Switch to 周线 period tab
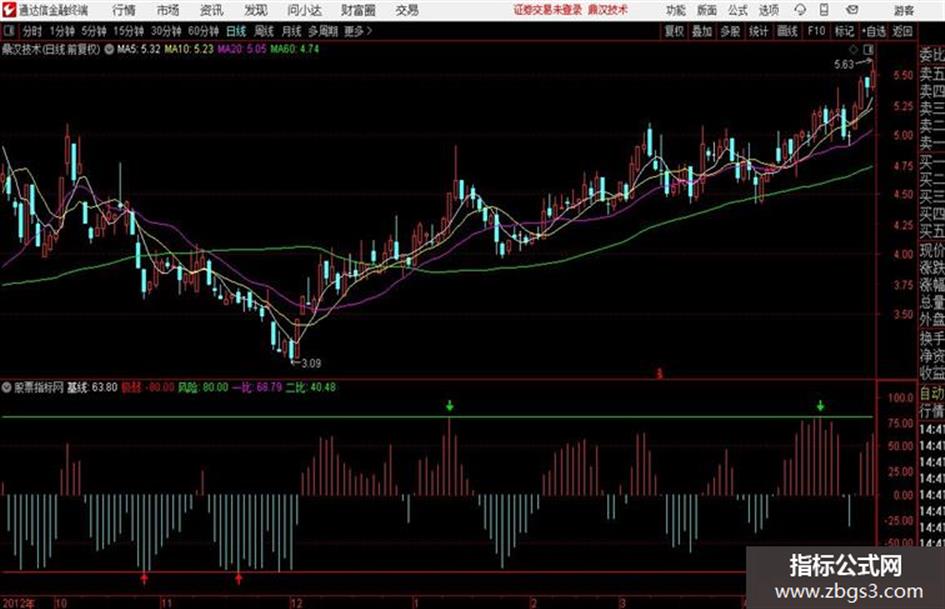 (264, 31)
